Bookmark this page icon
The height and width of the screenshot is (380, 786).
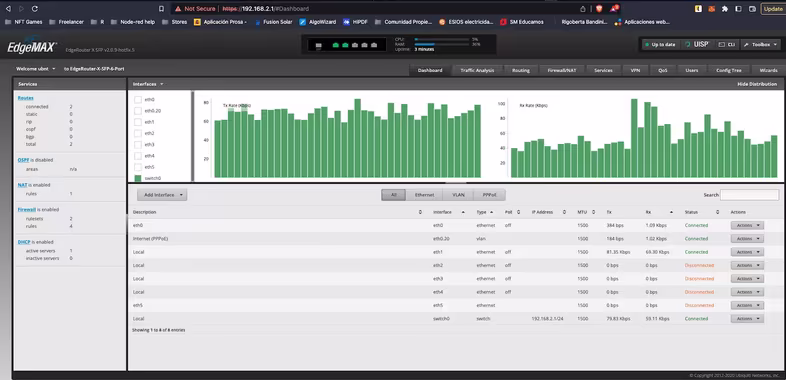161,9
